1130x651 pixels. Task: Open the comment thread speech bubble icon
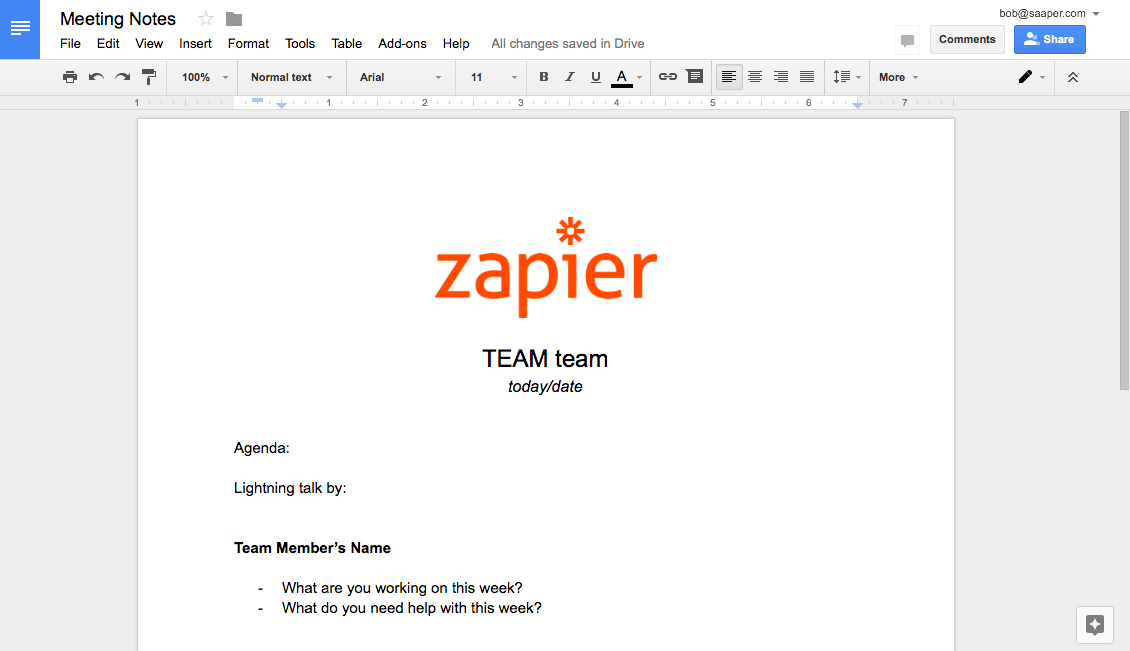[907, 40]
